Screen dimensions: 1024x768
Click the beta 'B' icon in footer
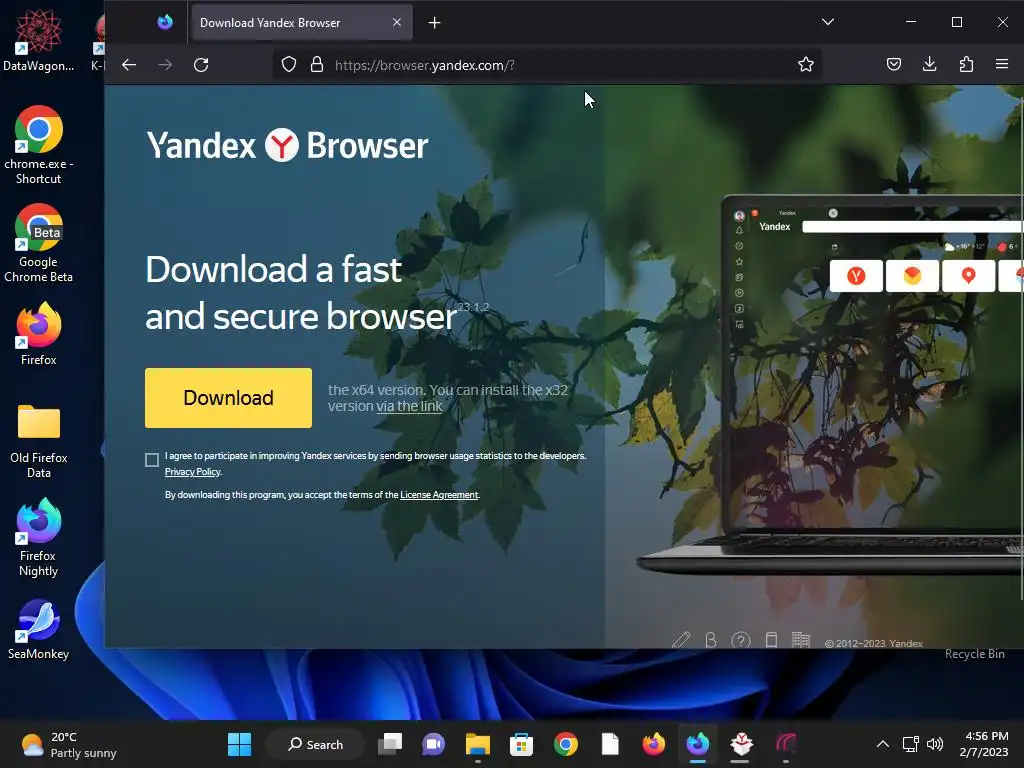[711, 640]
